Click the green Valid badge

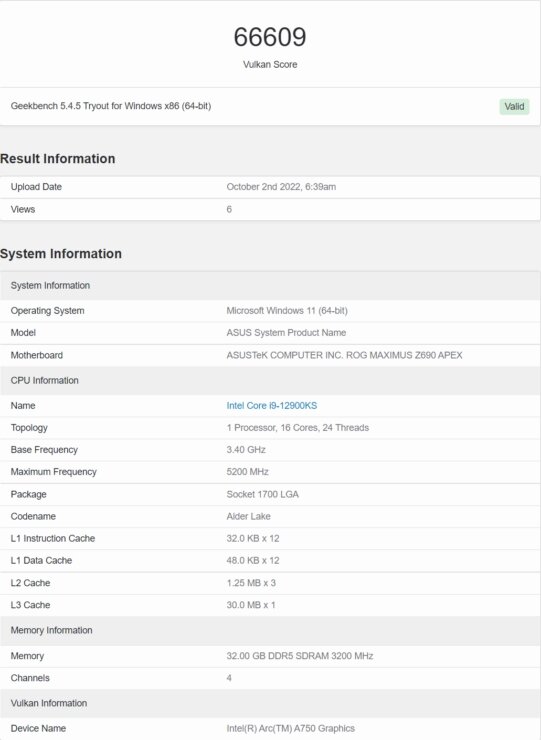click(514, 106)
